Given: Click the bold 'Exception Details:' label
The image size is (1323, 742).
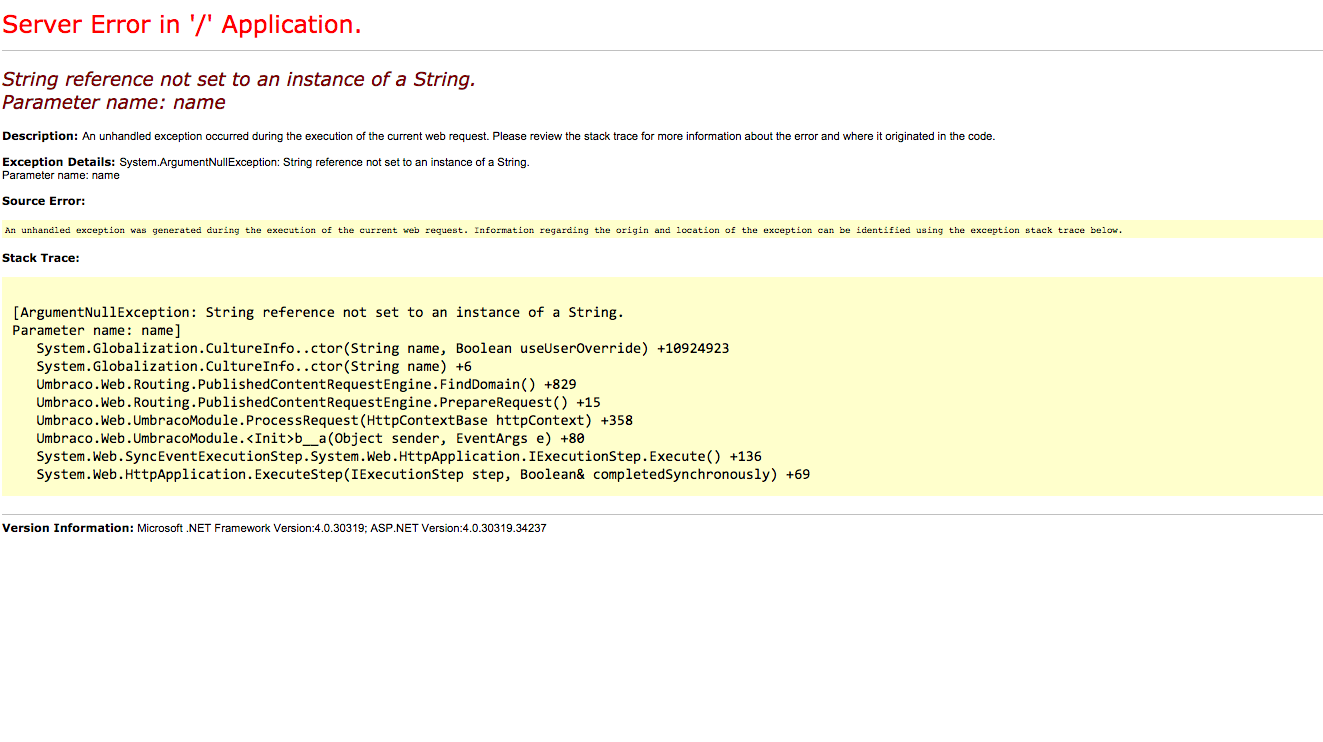Looking at the screenshot, I should 58,162.
